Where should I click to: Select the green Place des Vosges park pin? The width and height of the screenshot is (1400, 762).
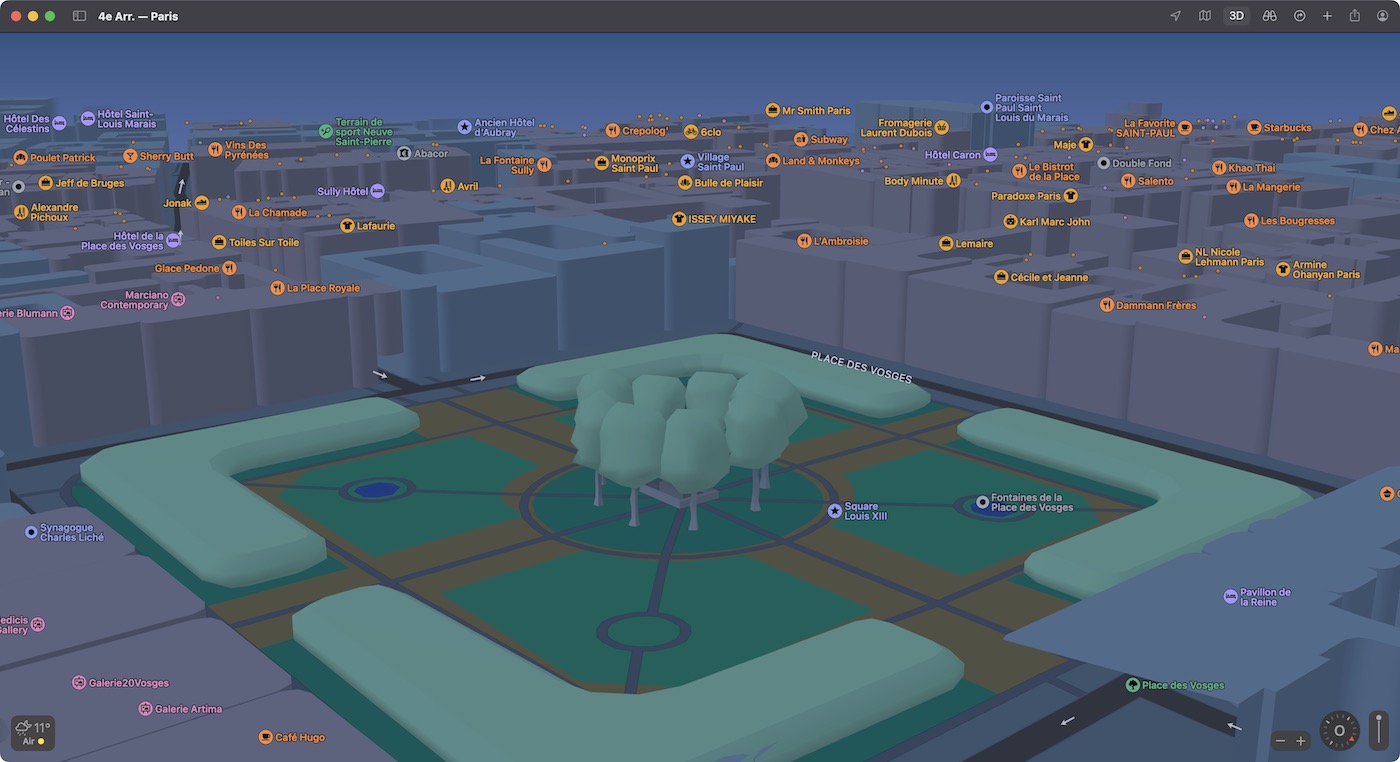point(1132,685)
